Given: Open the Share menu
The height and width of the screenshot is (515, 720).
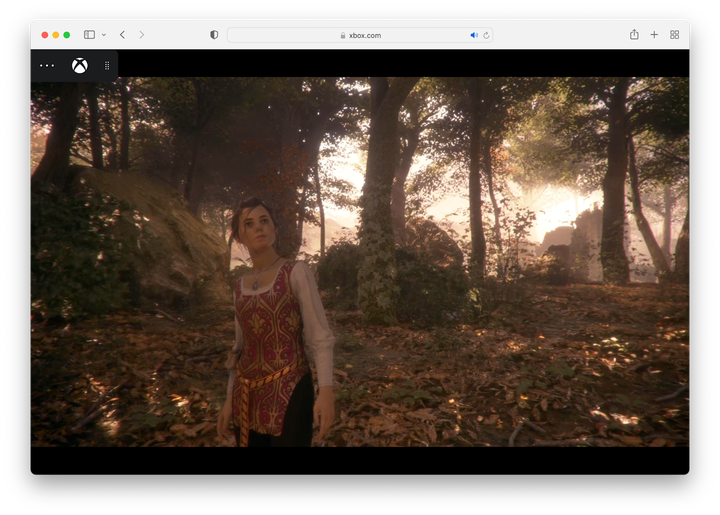Looking at the screenshot, I should pos(634,35).
